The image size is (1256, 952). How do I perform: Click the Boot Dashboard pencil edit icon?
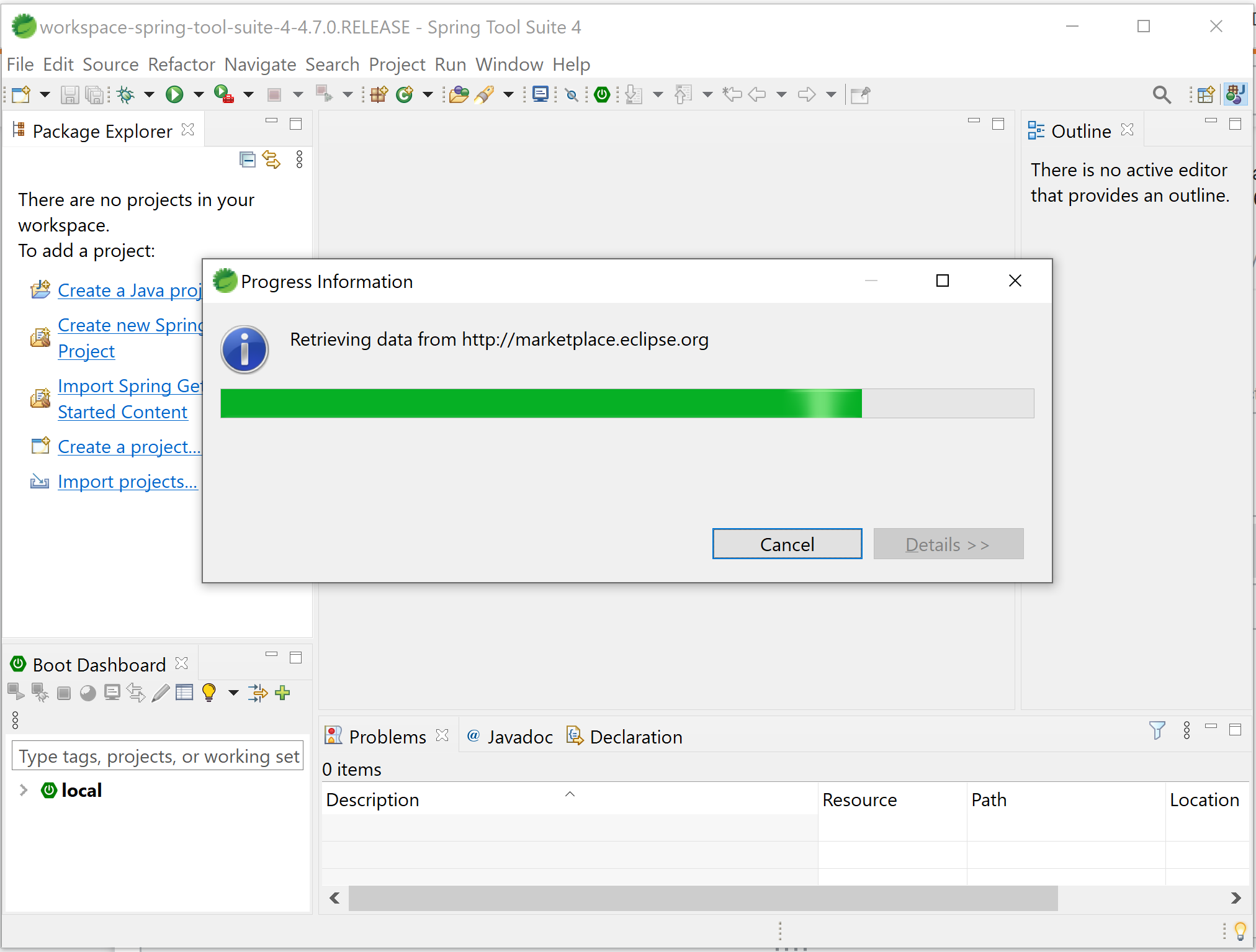160,693
